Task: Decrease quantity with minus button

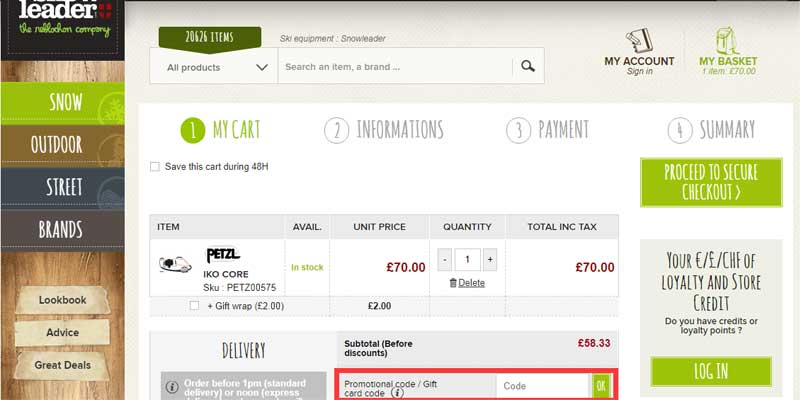Action: pyautogui.click(x=444, y=260)
